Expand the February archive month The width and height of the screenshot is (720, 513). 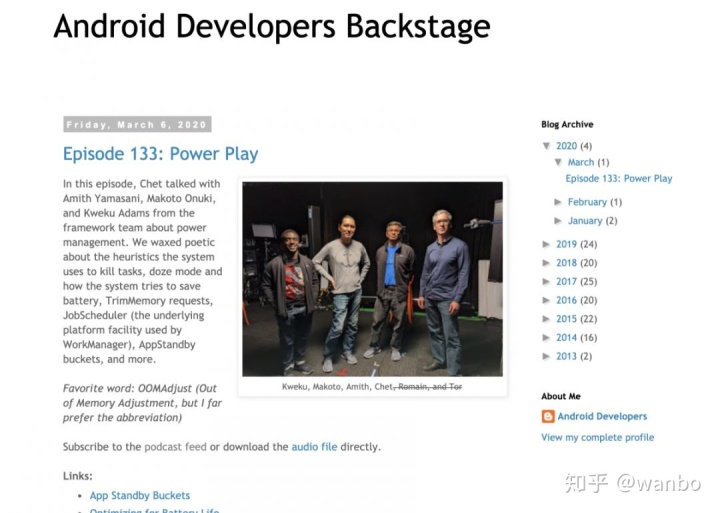(558, 202)
